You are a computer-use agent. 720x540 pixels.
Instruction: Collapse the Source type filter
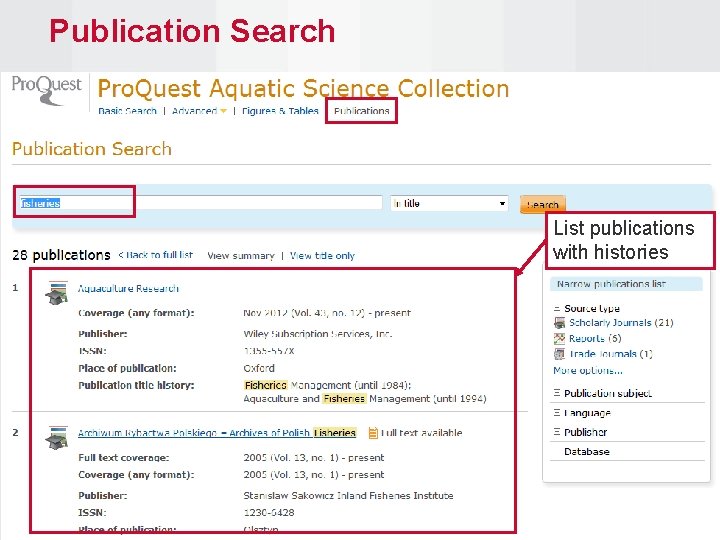click(586, 308)
